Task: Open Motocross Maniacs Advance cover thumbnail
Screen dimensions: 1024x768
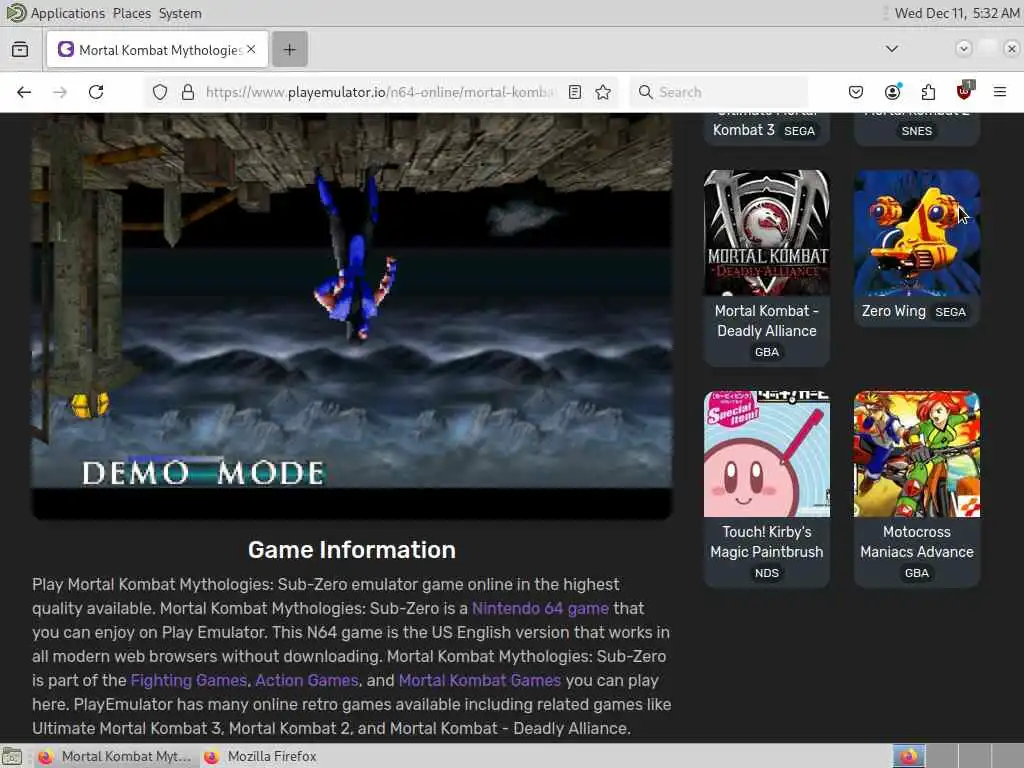Action: 917,454
